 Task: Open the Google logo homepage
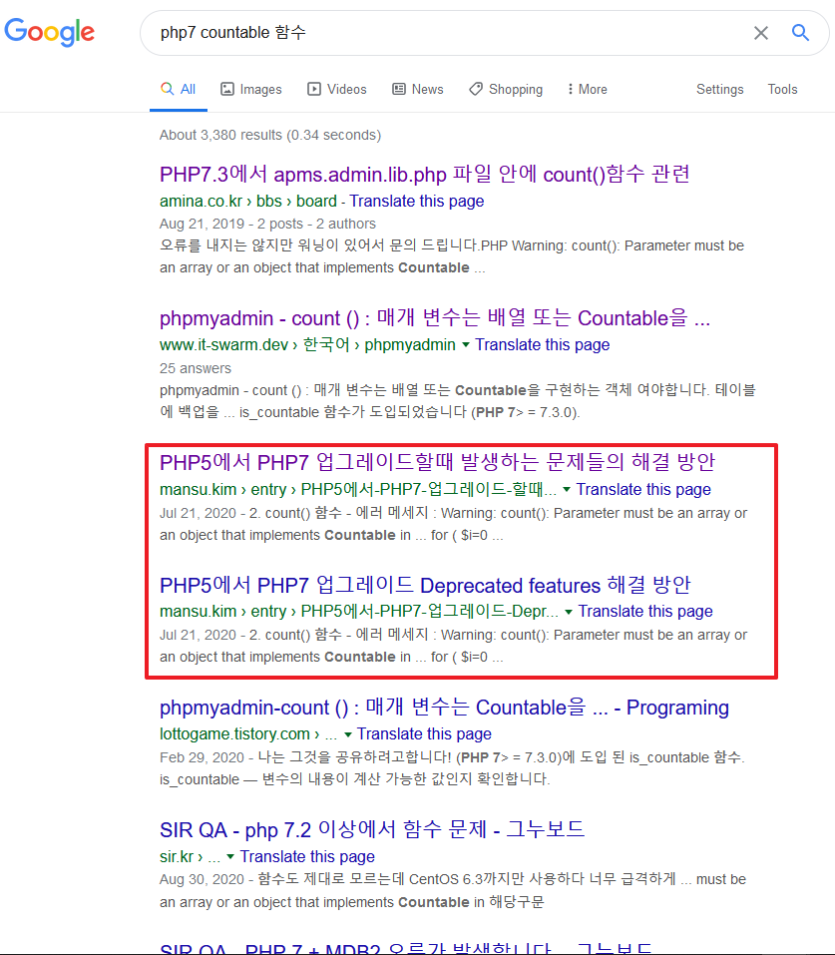[49, 32]
